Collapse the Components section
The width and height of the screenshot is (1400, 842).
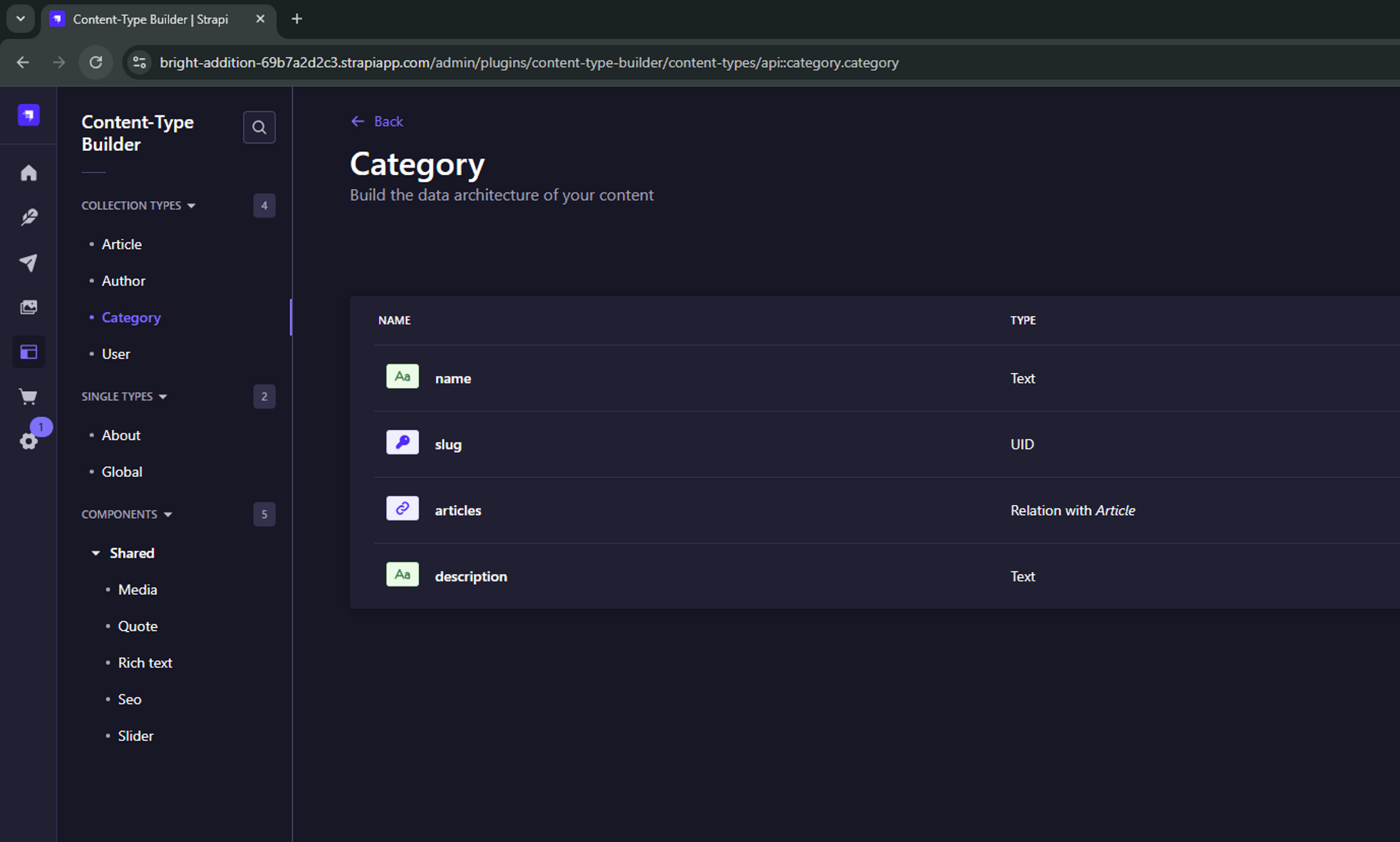(x=127, y=514)
